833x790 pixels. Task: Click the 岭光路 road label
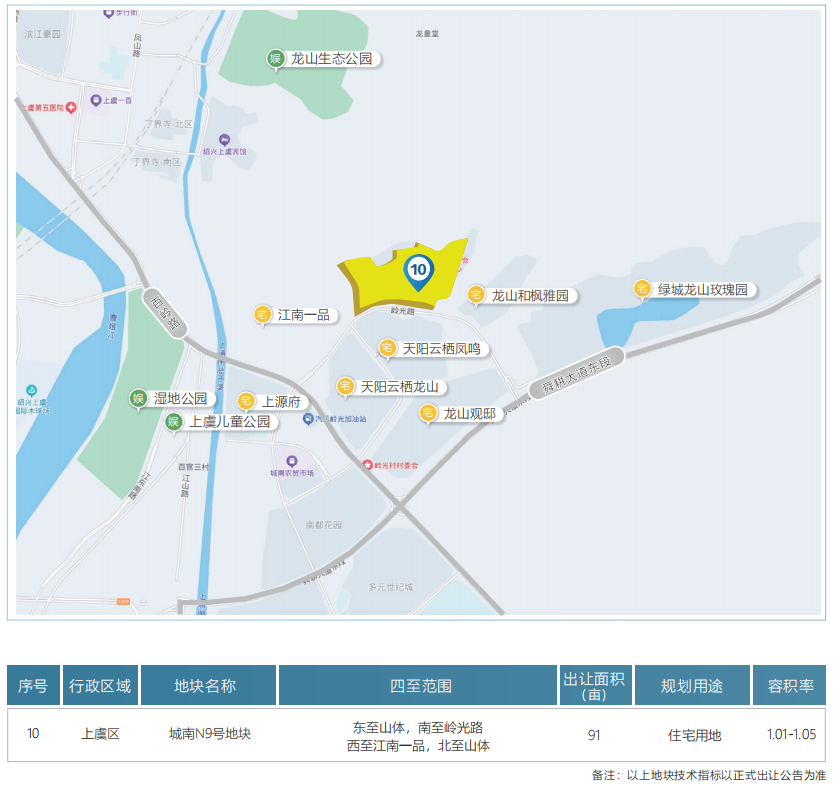pyautogui.click(x=402, y=311)
